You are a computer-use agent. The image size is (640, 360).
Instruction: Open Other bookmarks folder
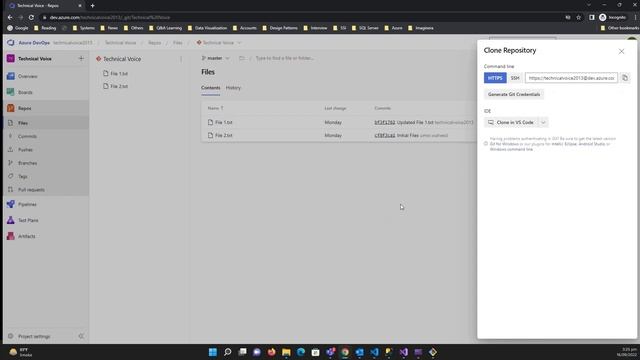coord(620,28)
